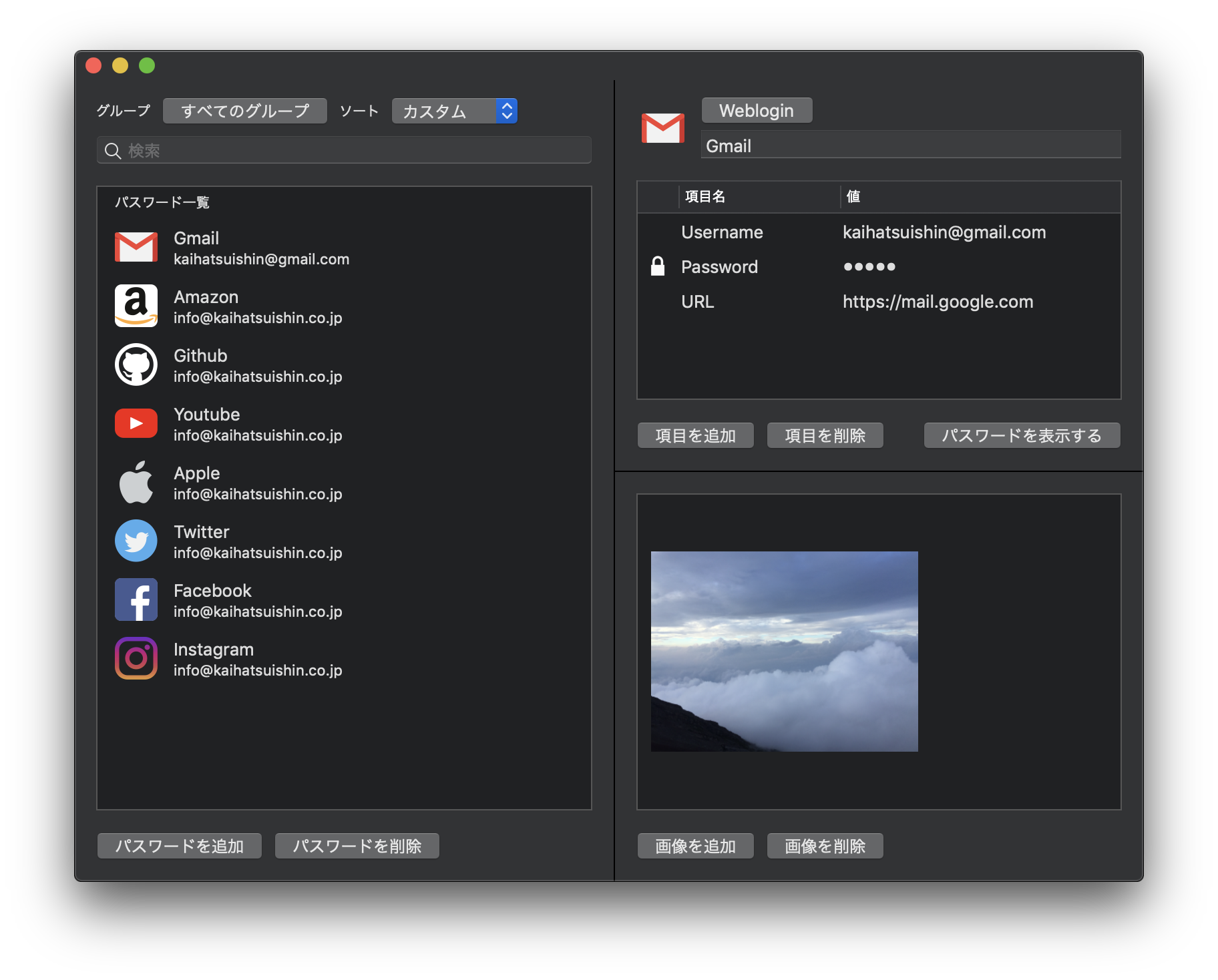The height and width of the screenshot is (980, 1218).
Task: Click the Github octocat icon
Action: [x=136, y=364]
